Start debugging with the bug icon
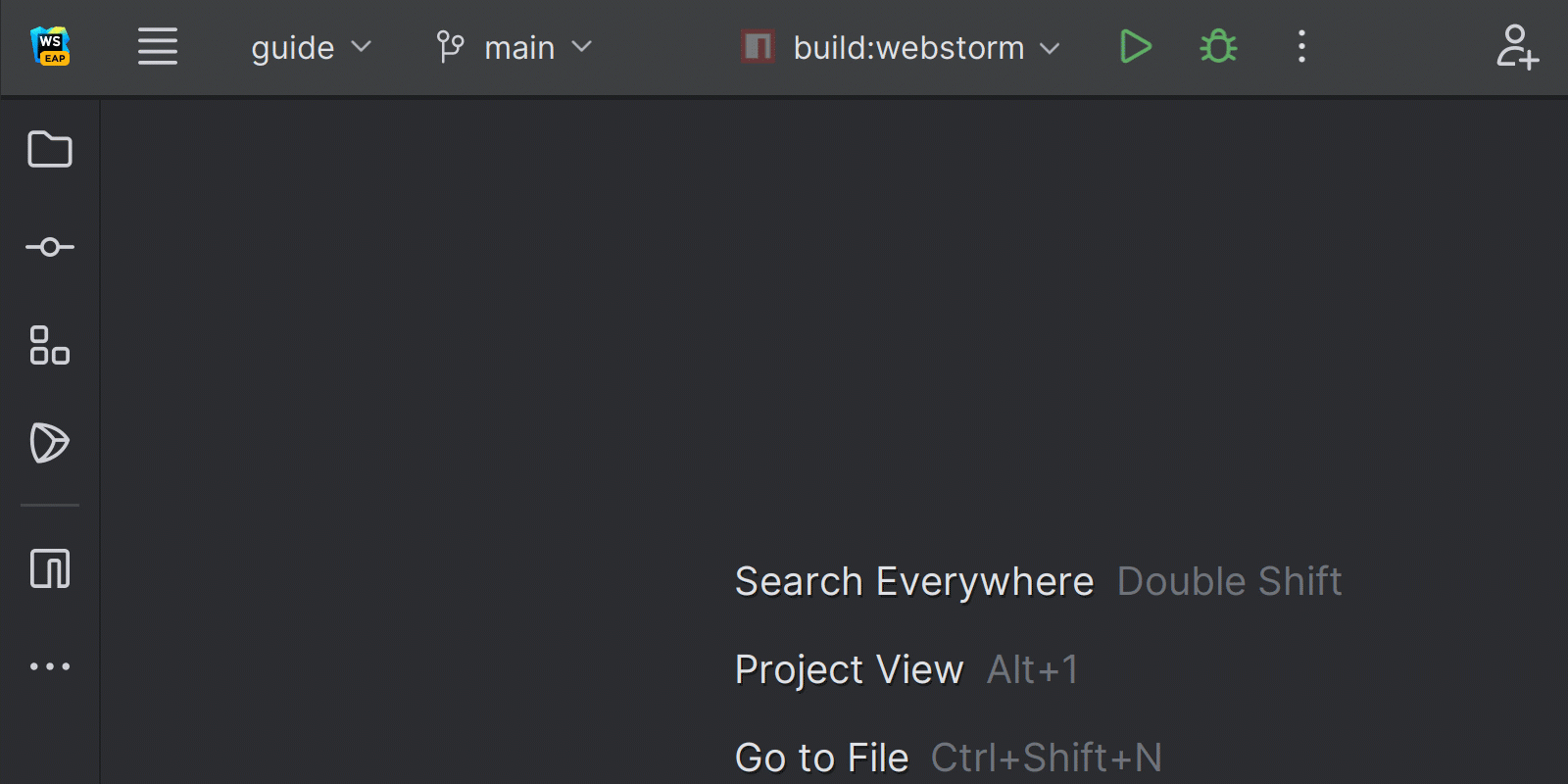Image resolution: width=1568 pixels, height=784 pixels. (1218, 46)
